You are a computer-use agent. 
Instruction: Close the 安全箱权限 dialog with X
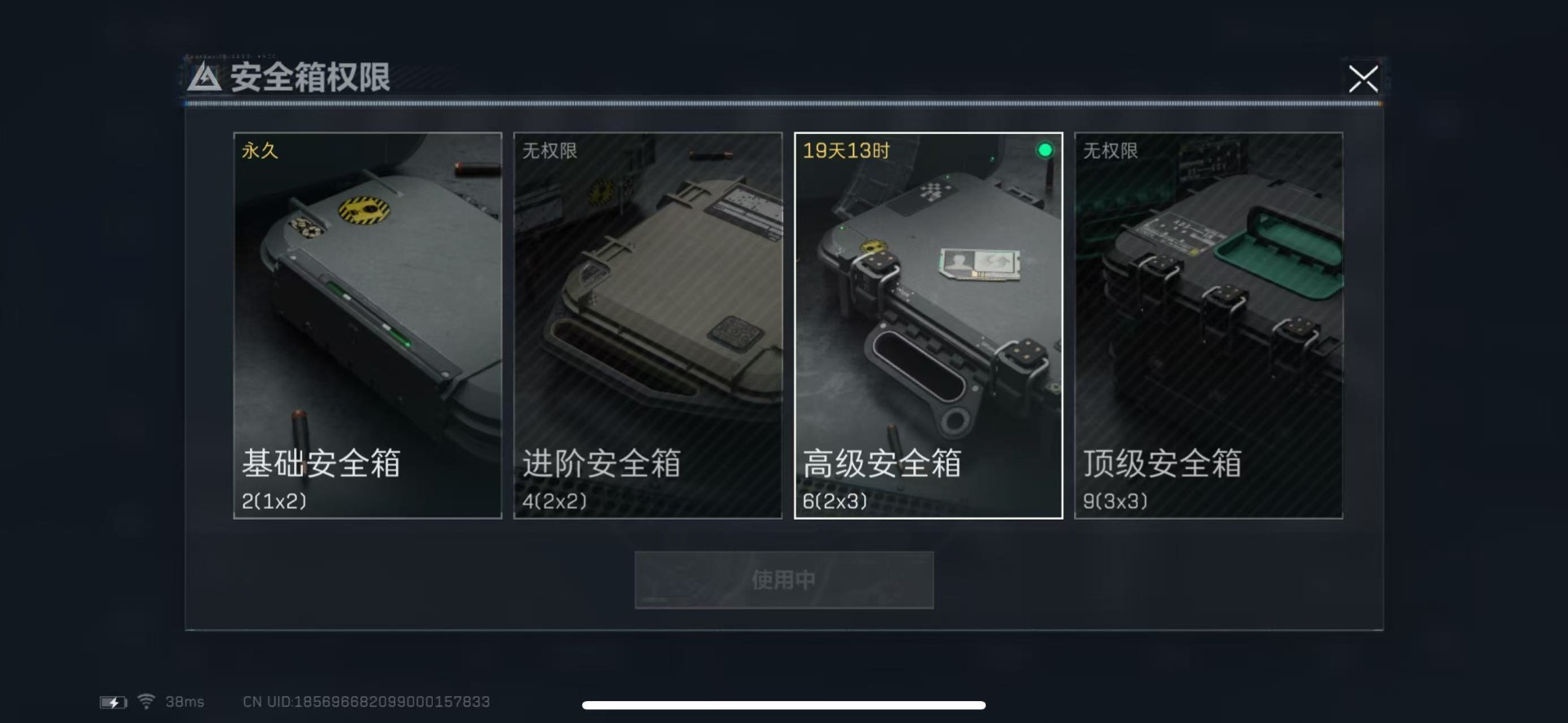[1363, 79]
